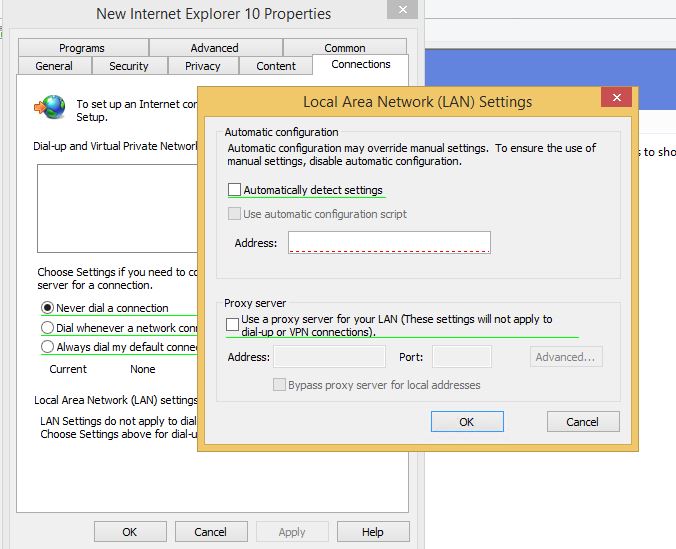The width and height of the screenshot is (676, 549).
Task: Open the Privacy tab
Action: tap(203, 66)
